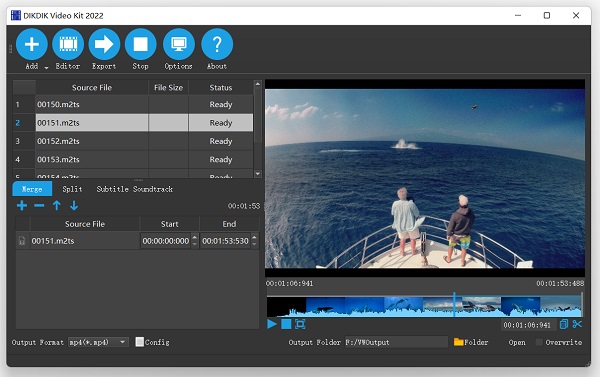Remove a clip with the minus icon
Image resolution: width=600 pixels, height=377 pixels.
39,206
